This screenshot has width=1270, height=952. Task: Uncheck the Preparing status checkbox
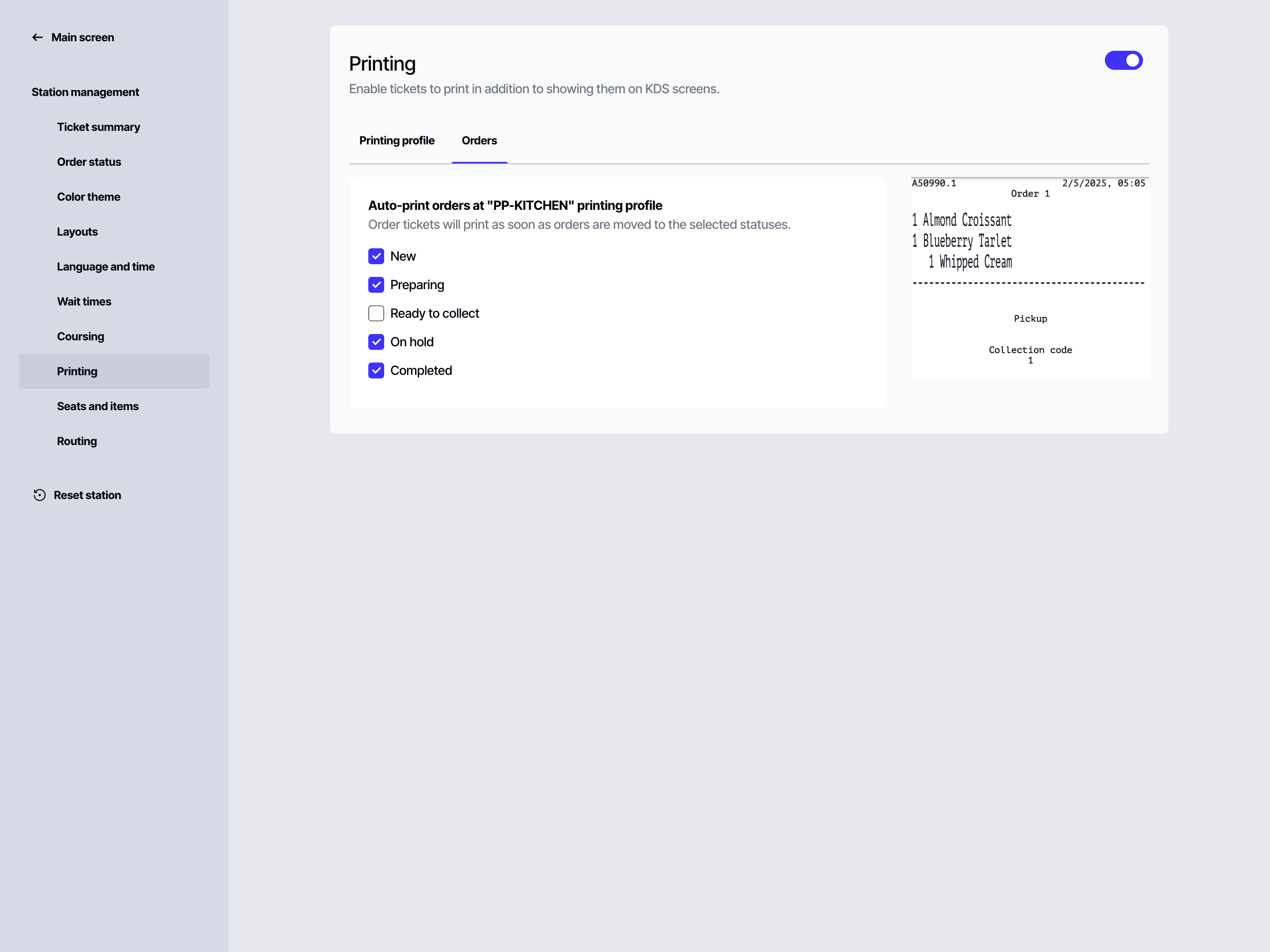pos(376,285)
